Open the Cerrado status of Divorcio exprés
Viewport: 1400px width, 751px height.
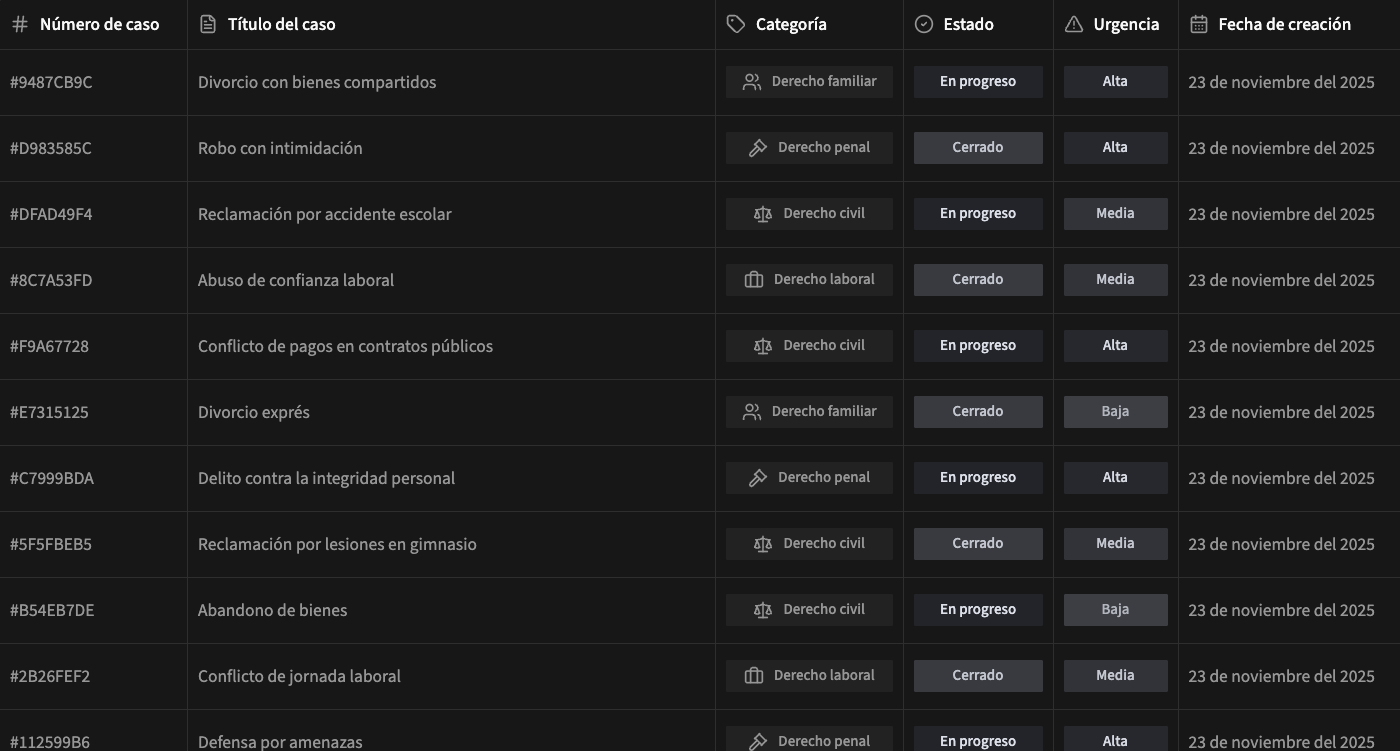point(977,412)
